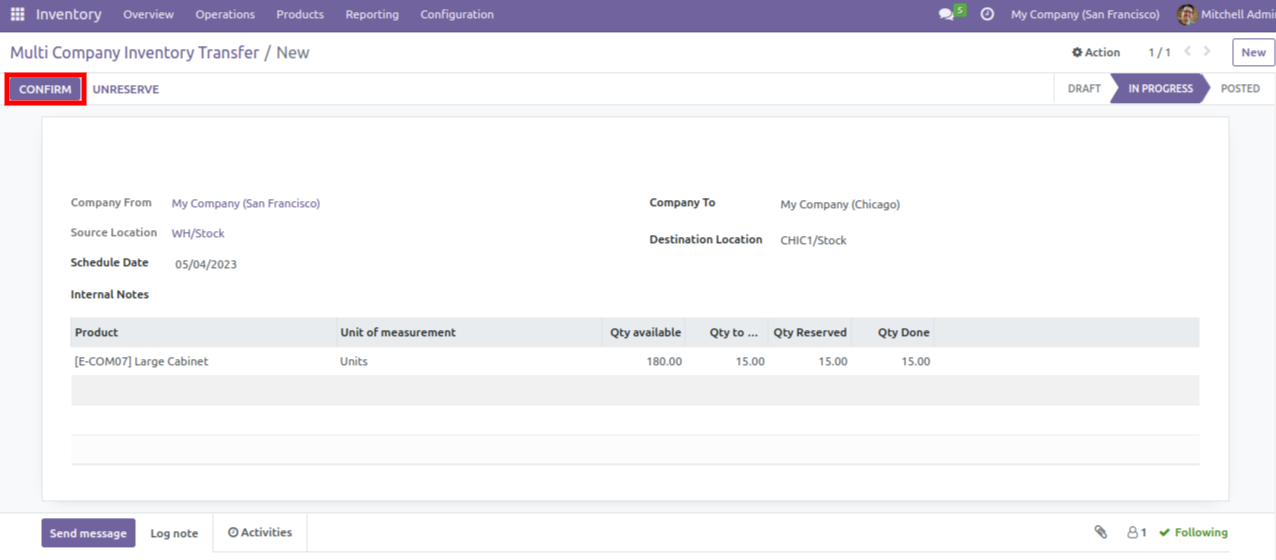
Task: Open the Configuration menu
Action: click(456, 15)
